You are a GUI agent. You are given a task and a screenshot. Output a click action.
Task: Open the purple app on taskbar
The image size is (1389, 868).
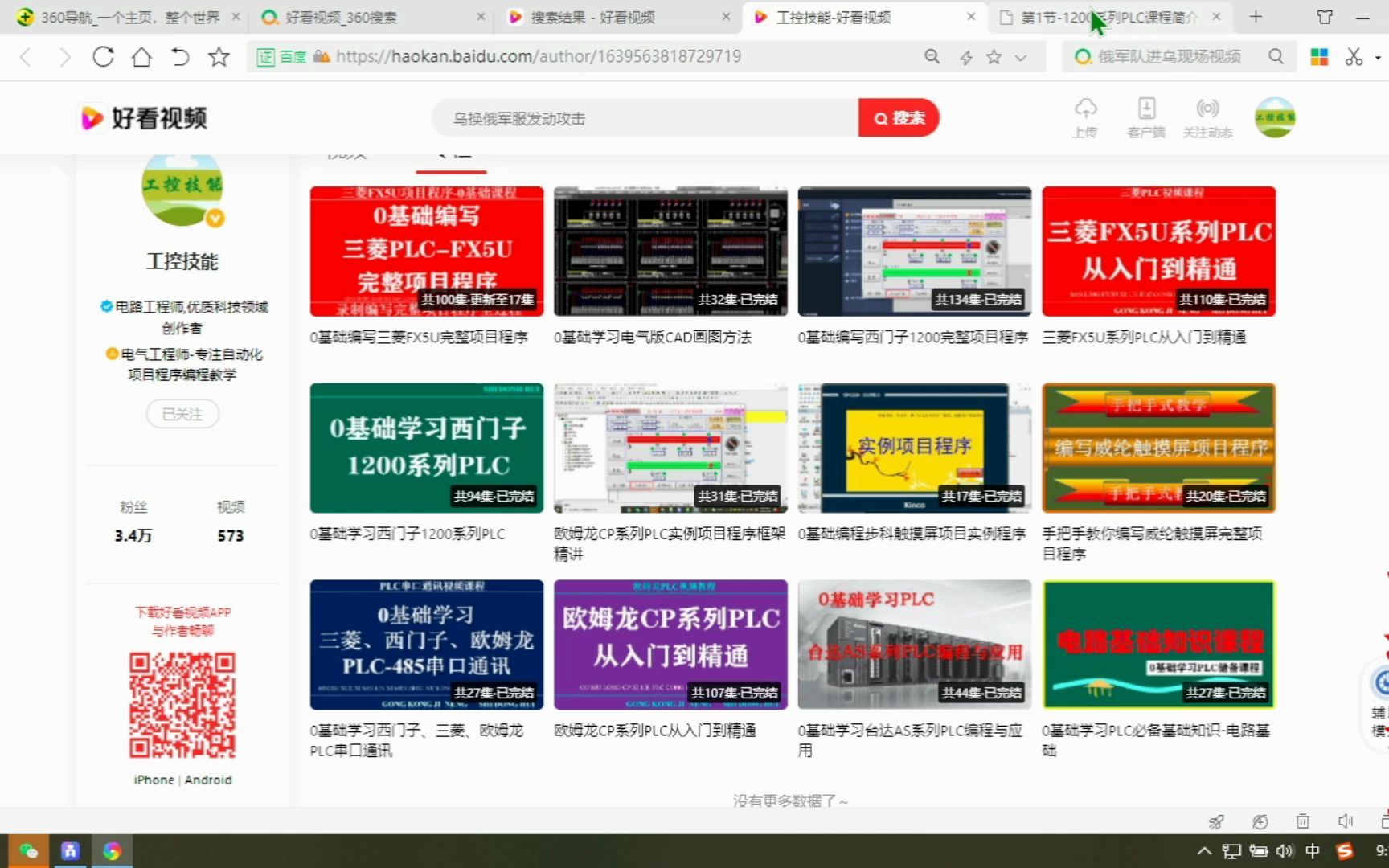pos(70,850)
